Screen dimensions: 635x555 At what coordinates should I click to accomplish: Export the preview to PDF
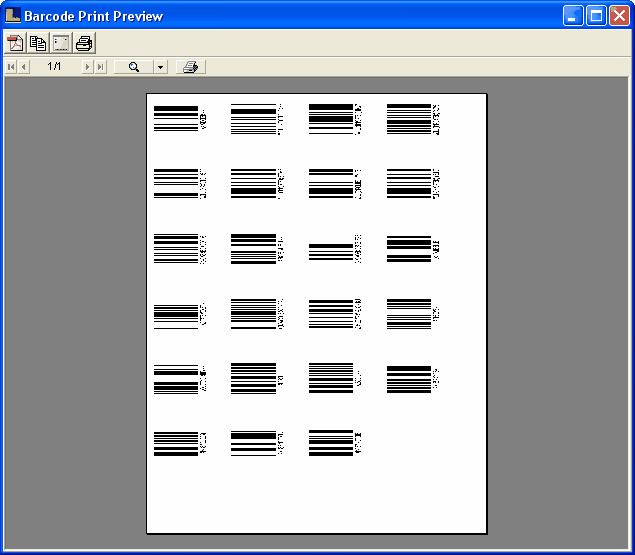(15, 43)
